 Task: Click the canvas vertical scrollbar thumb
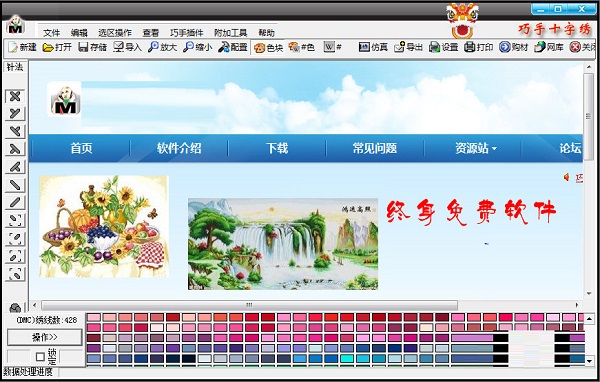[x=588, y=117]
